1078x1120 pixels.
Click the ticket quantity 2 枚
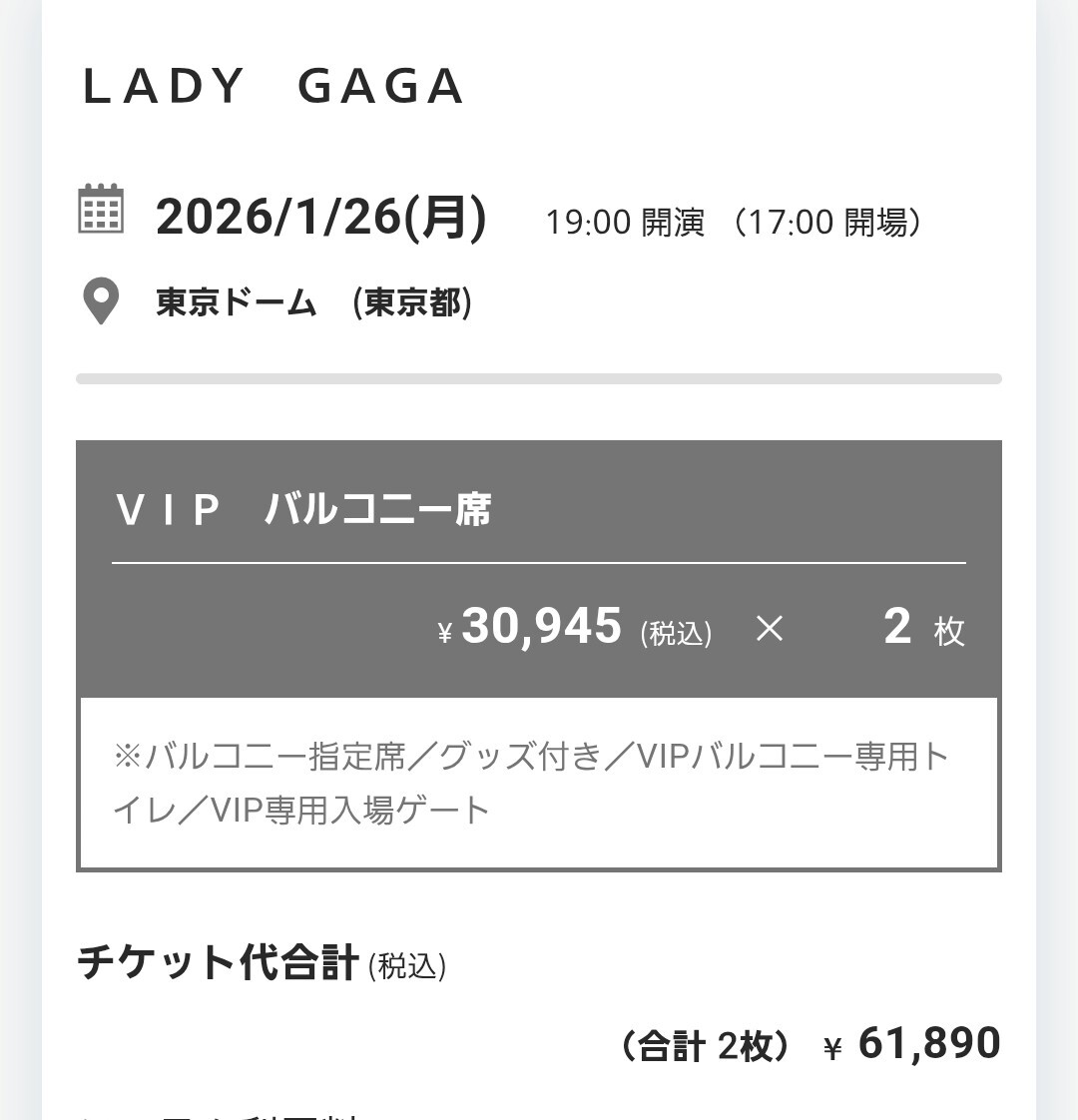pos(924,627)
